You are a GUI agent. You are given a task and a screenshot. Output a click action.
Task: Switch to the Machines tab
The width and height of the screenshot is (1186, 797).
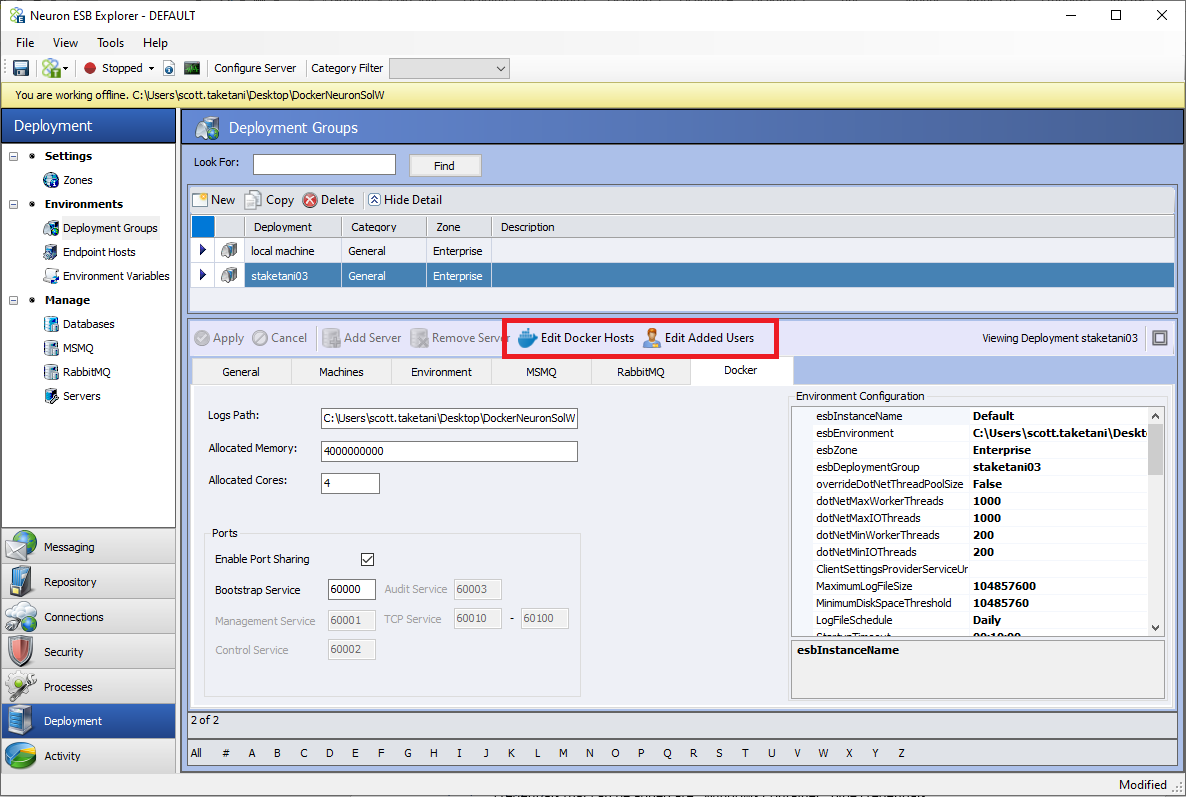[x=341, y=372]
